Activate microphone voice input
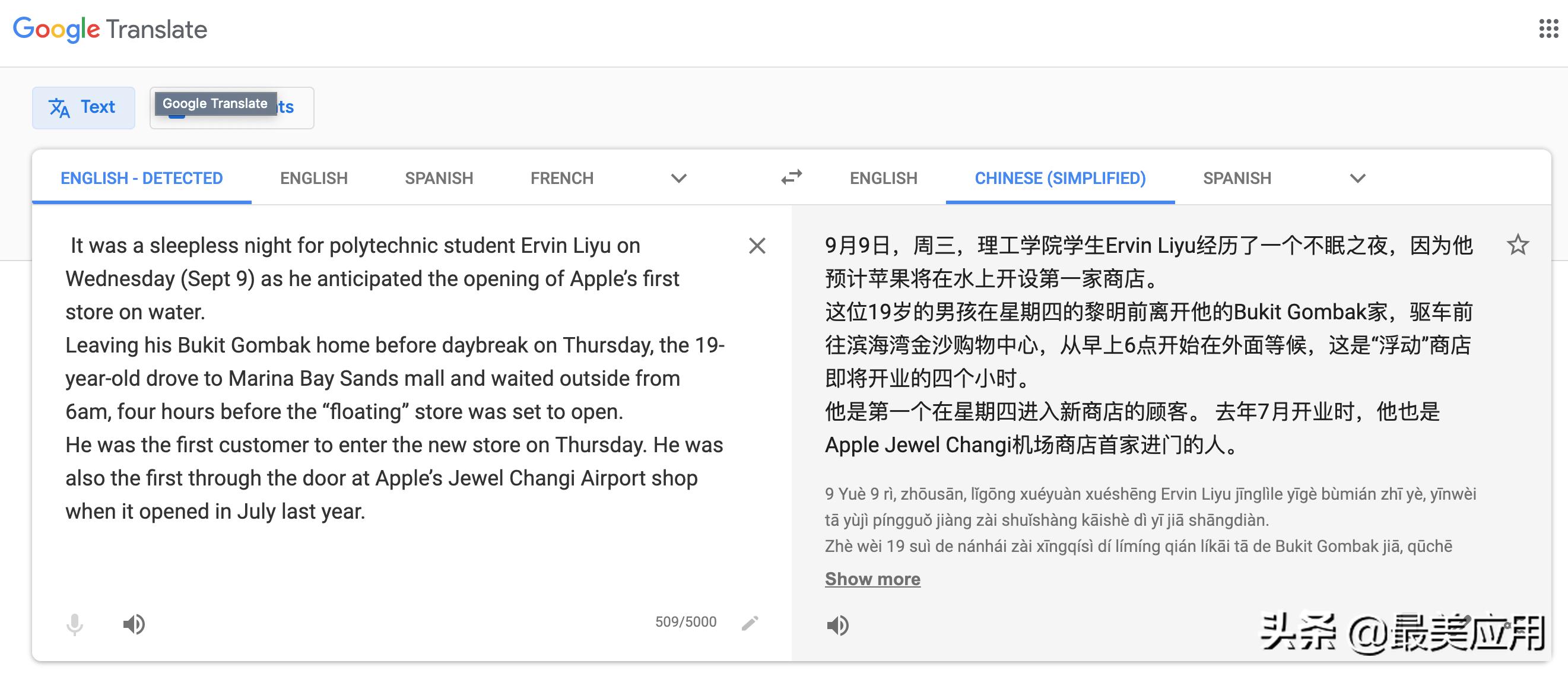 pyautogui.click(x=74, y=624)
